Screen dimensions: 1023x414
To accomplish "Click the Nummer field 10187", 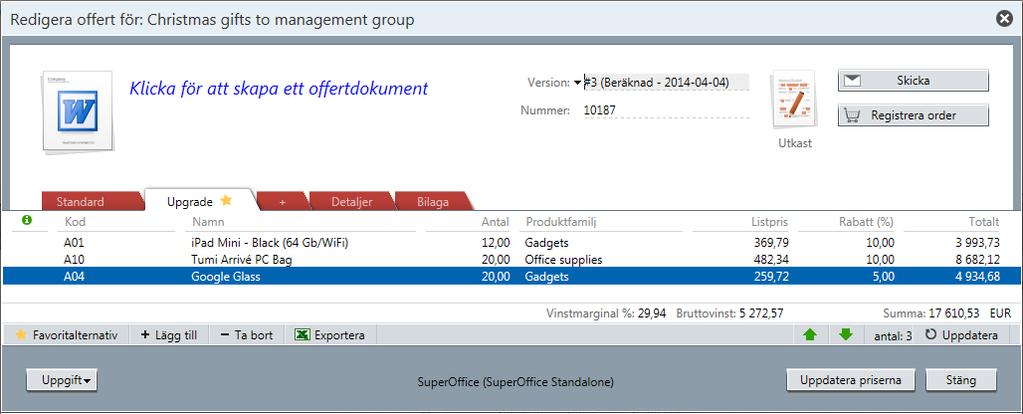I will [x=666, y=110].
